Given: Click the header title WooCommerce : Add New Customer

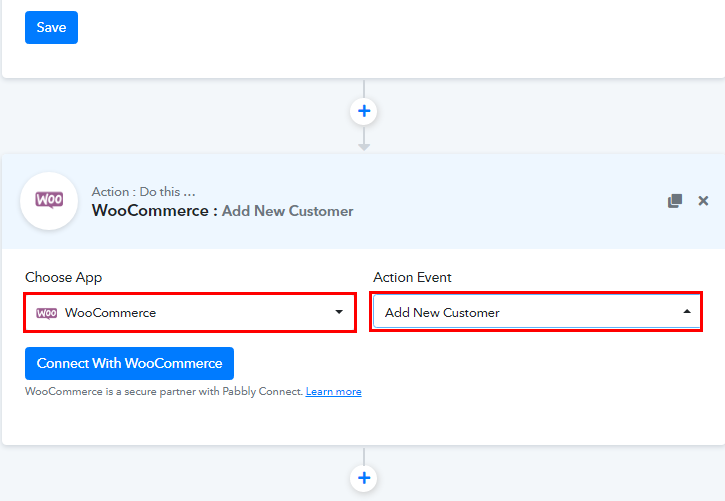Looking at the screenshot, I should 222,211.
